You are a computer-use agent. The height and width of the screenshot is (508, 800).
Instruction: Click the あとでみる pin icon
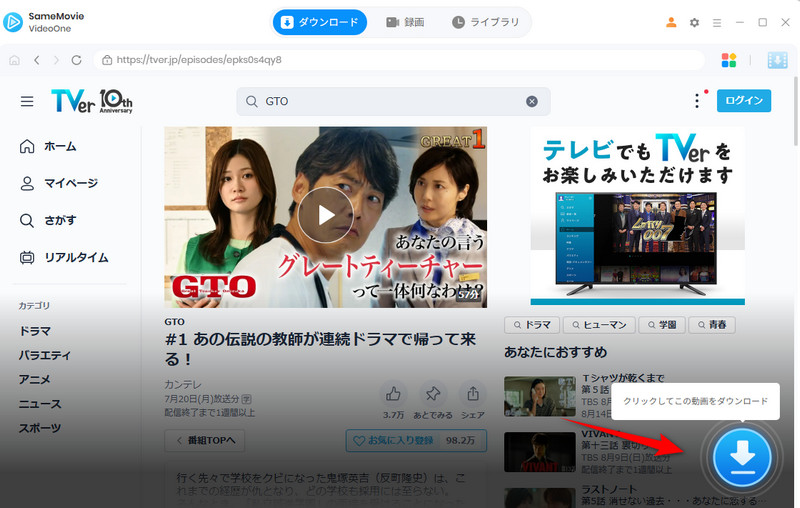(433, 394)
